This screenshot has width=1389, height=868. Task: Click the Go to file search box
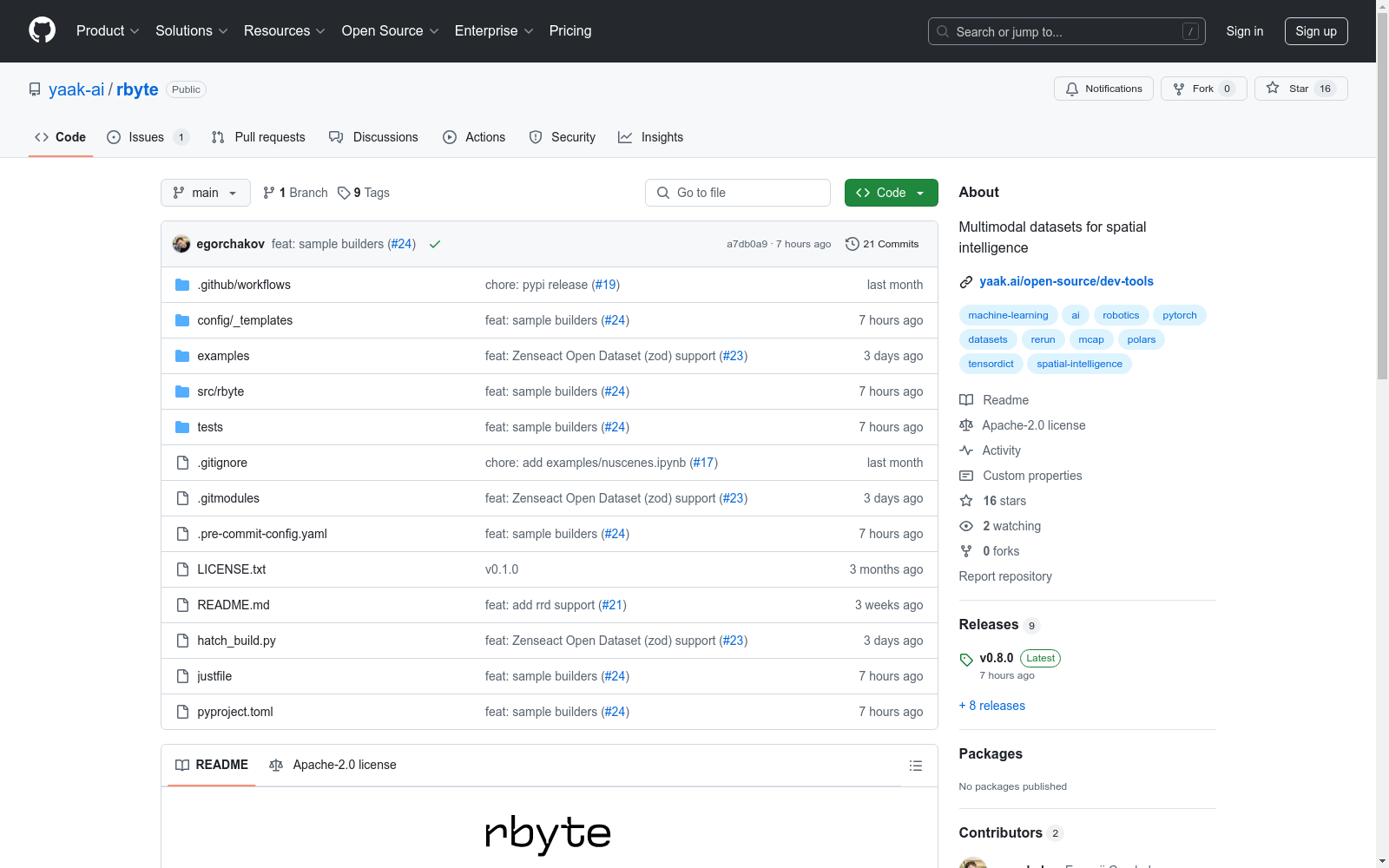738,193
